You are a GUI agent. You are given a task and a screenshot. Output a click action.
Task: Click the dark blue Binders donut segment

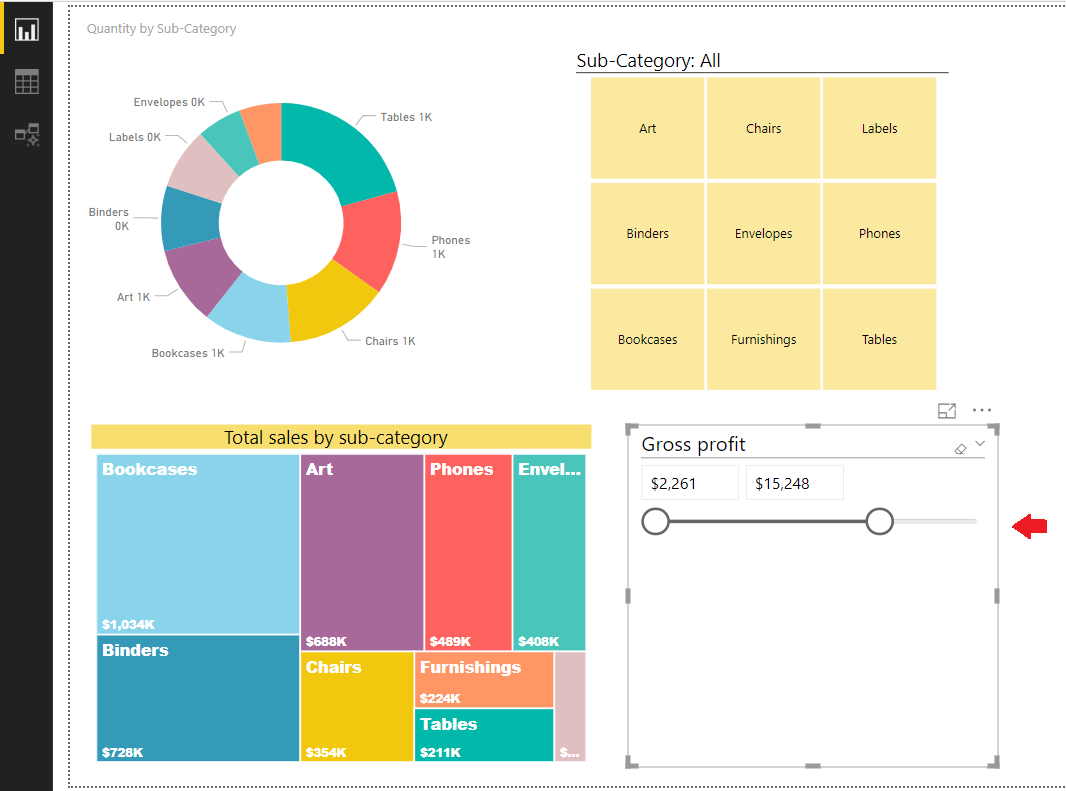point(190,219)
